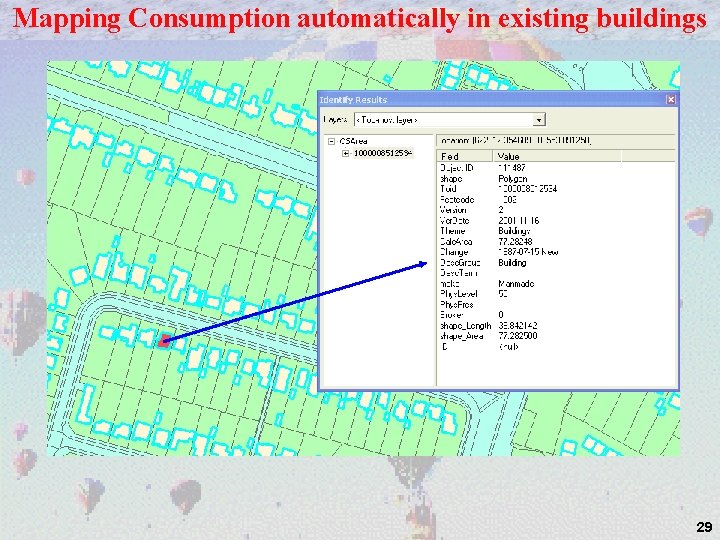Select the PhysPres field name
The width and height of the screenshot is (720, 540).
point(456,304)
